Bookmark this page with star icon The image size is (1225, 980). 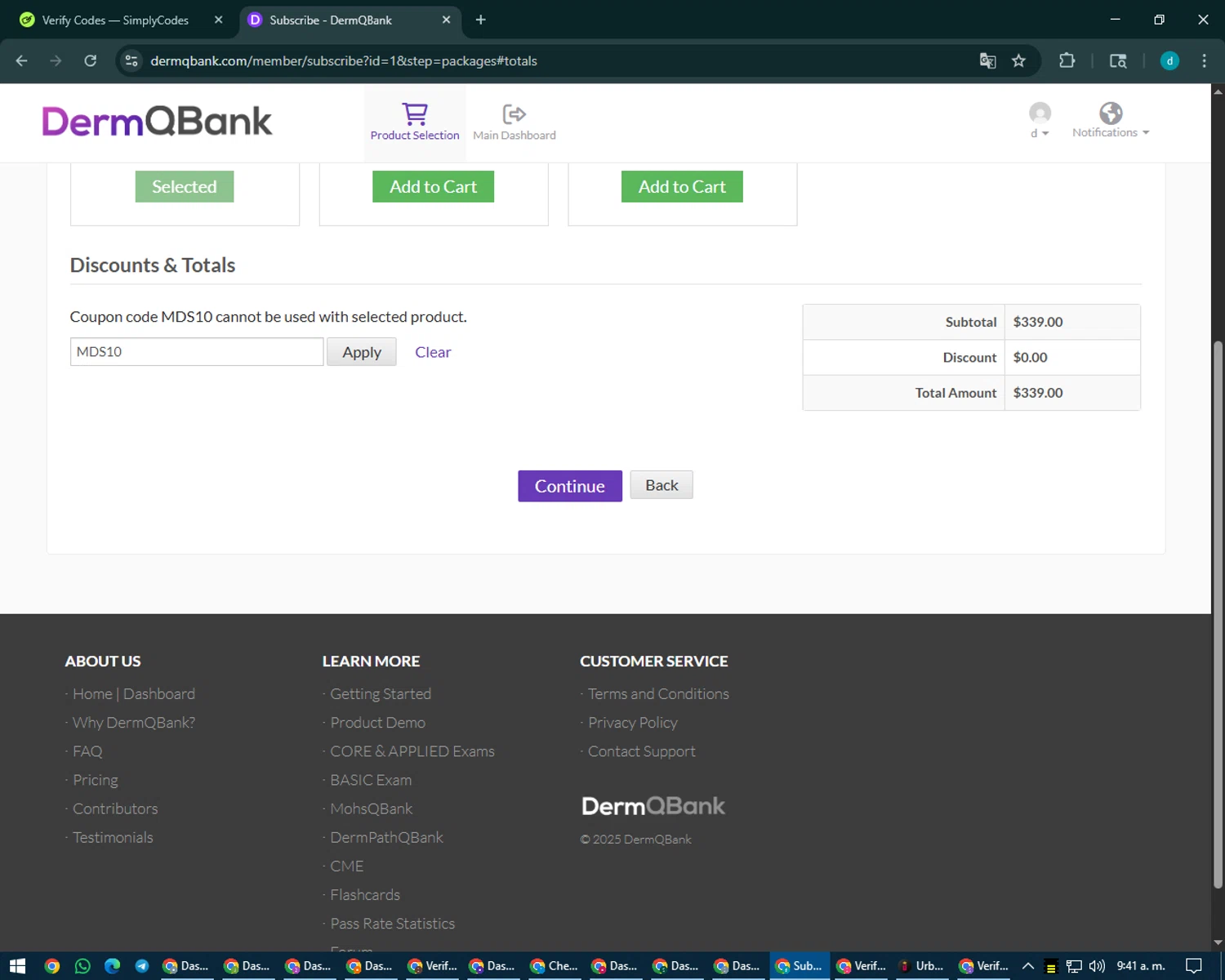[x=1018, y=60]
